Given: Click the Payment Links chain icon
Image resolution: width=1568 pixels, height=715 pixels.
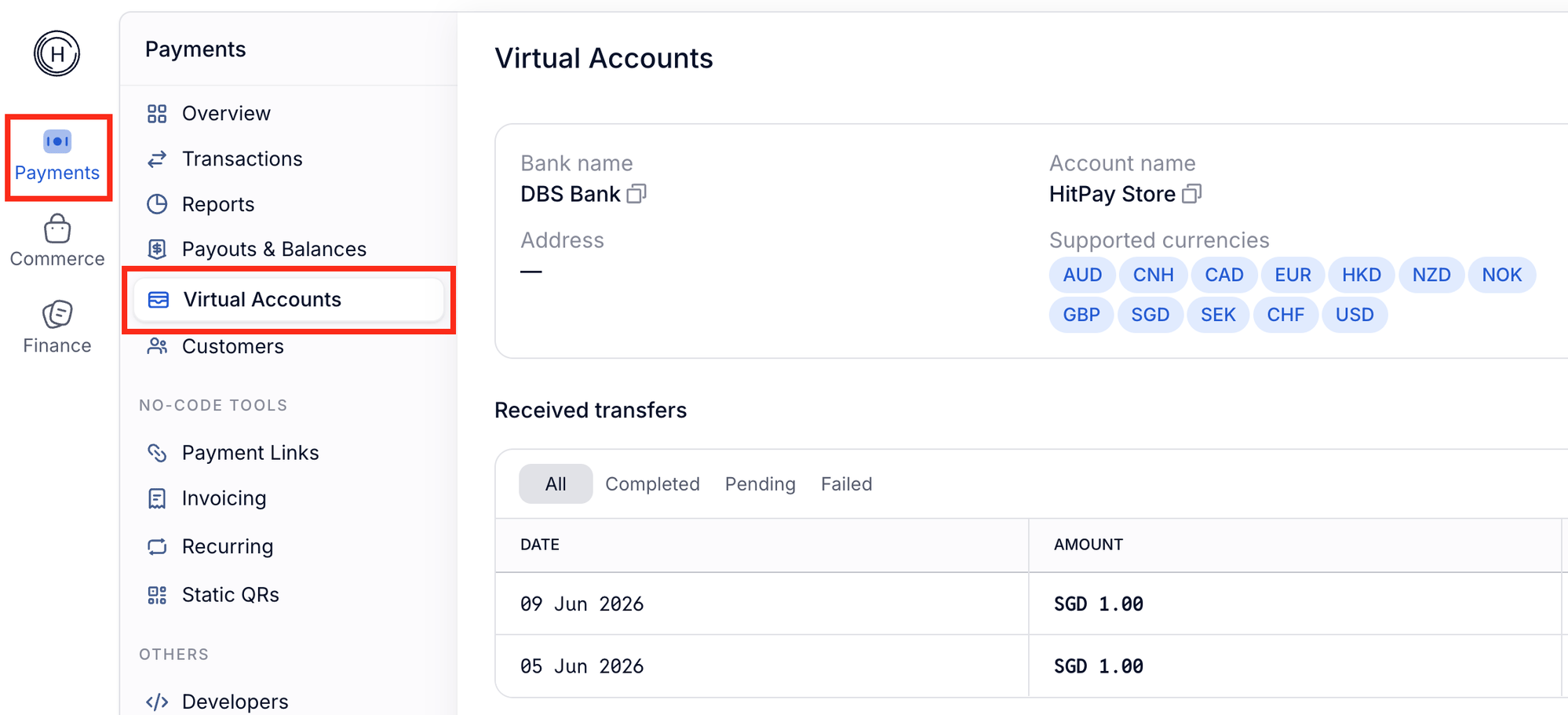Looking at the screenshot, I should point(157,453).
